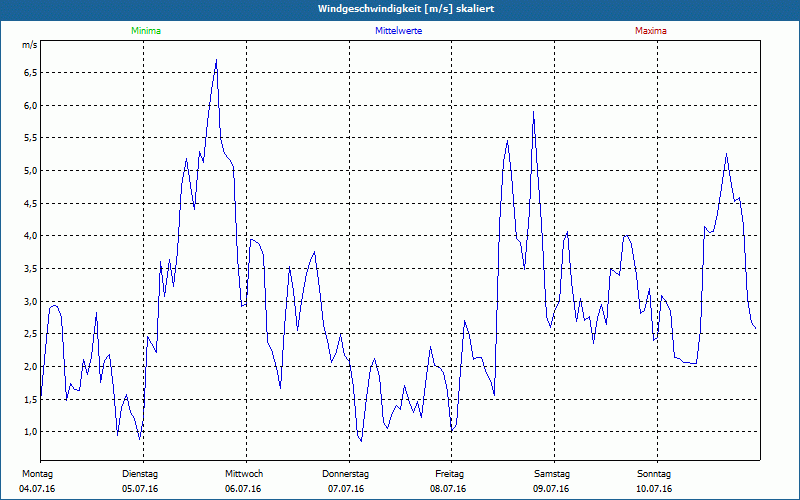This screenshot has height=500, width=800.
Task: Click the 3,0 y-axis value
Action: [x=31, y=302]
